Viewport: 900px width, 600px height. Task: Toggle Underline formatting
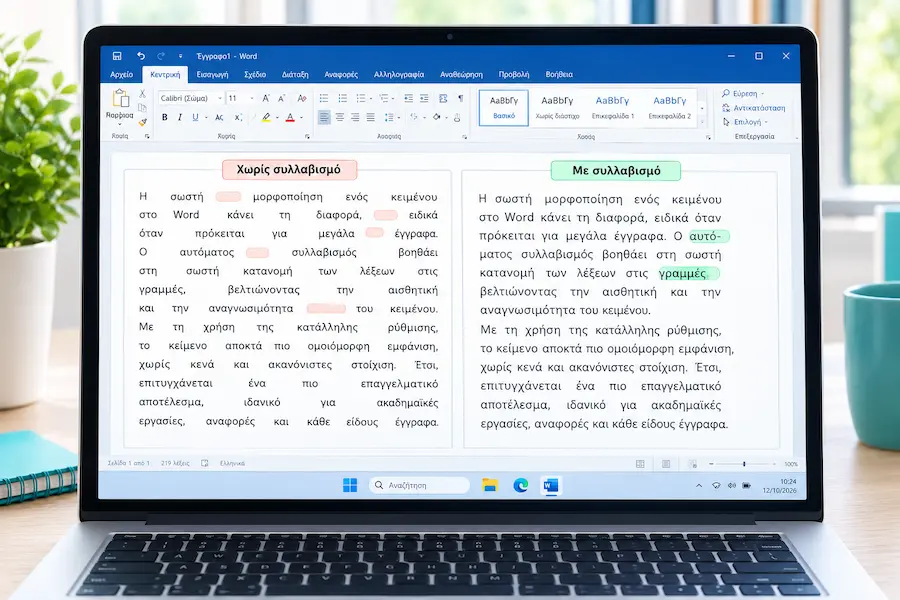tap(195, 117)
